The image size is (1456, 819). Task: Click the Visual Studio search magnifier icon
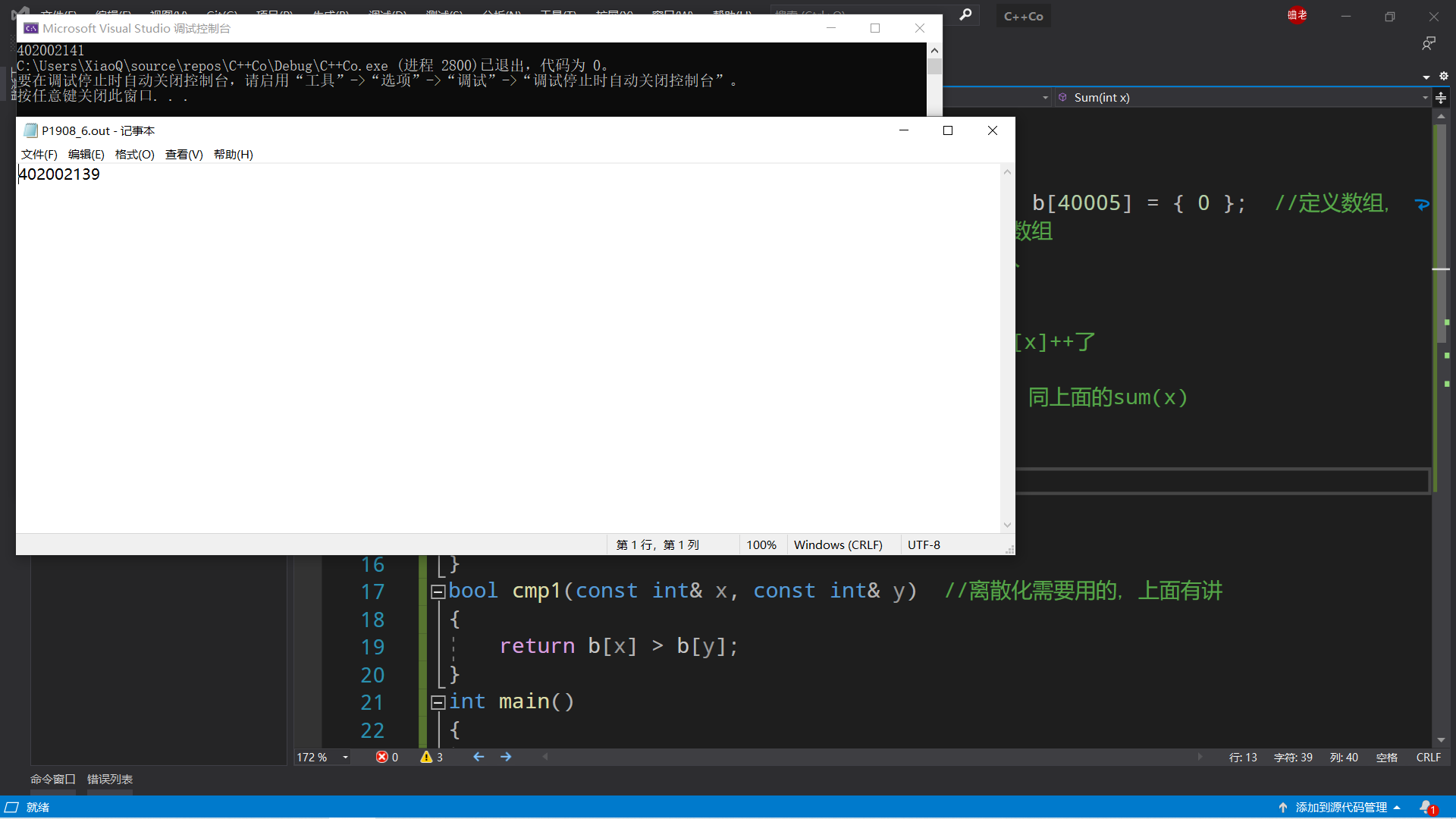(x=965, y=14)
